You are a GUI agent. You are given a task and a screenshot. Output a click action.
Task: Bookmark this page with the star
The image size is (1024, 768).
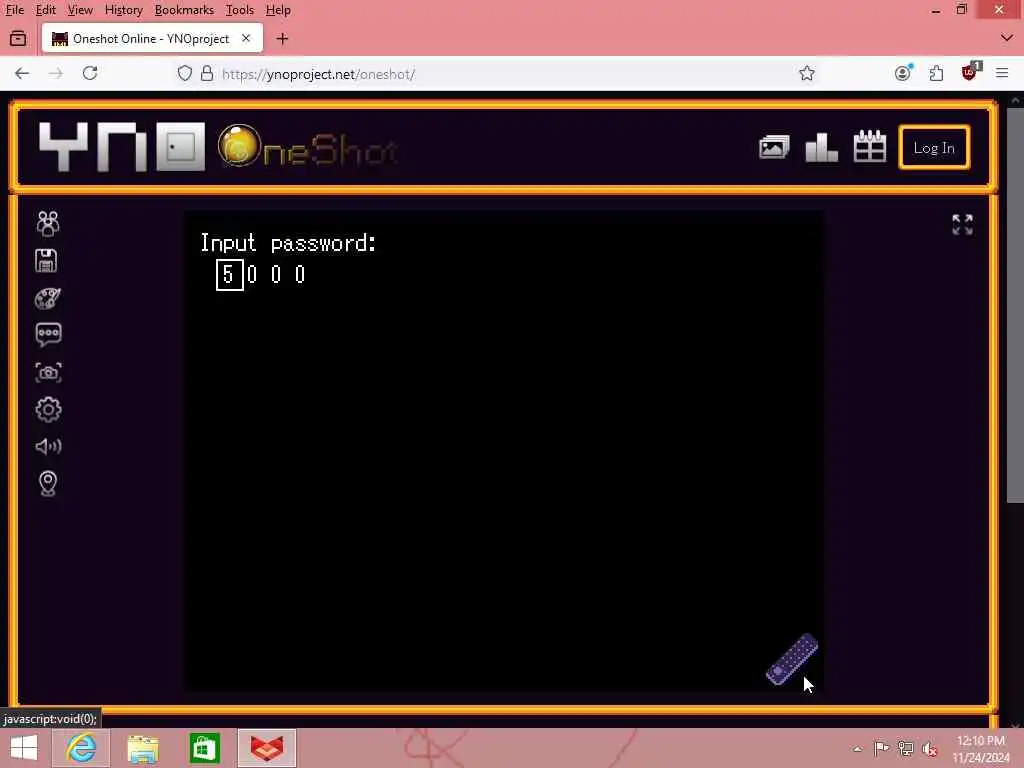[807, 73]
